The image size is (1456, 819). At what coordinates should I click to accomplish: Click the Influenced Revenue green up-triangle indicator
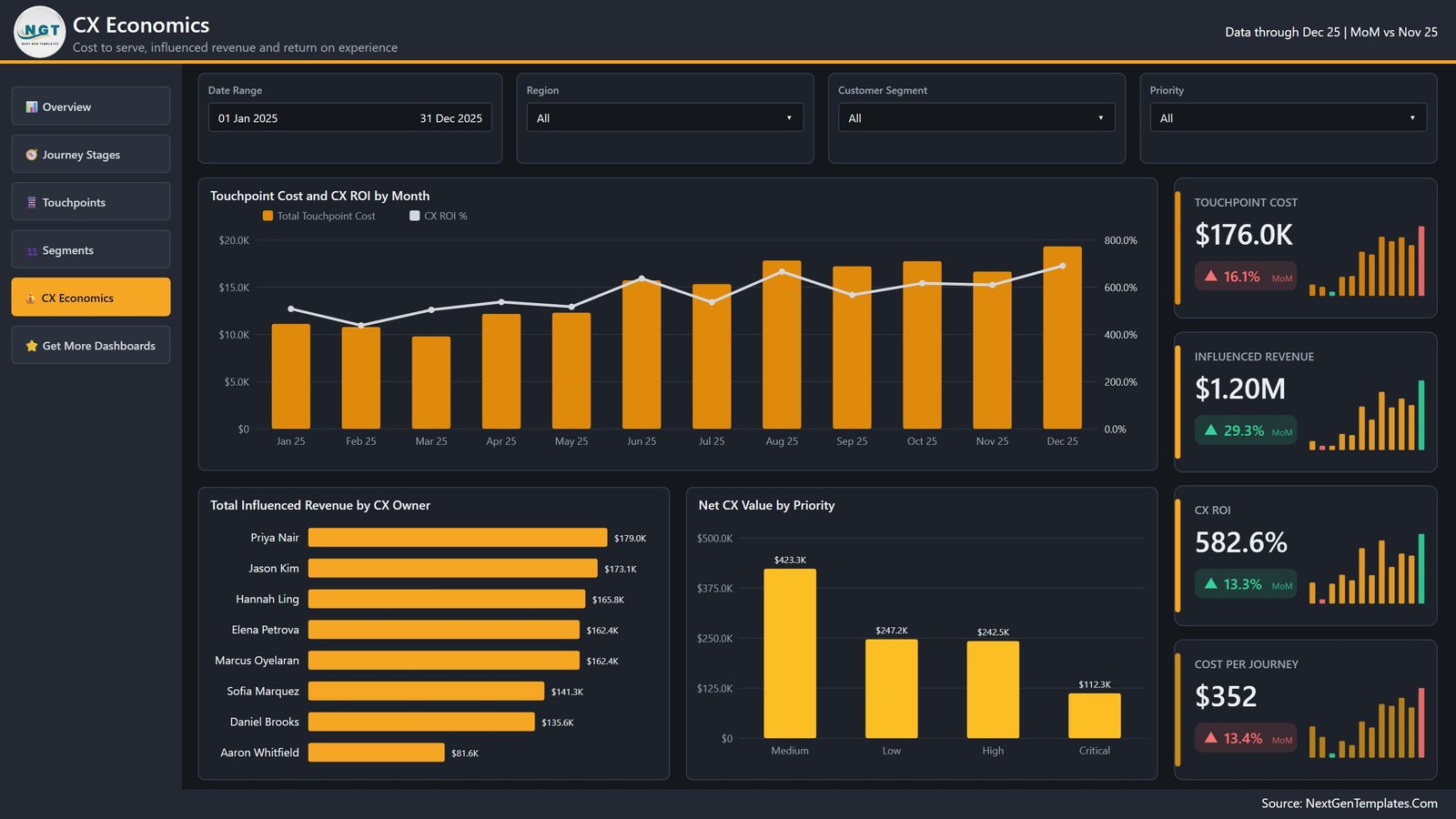(1211, 430)
